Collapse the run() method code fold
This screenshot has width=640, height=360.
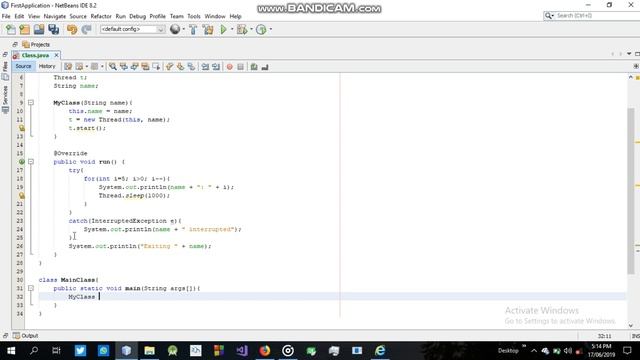tap(31, 162)
